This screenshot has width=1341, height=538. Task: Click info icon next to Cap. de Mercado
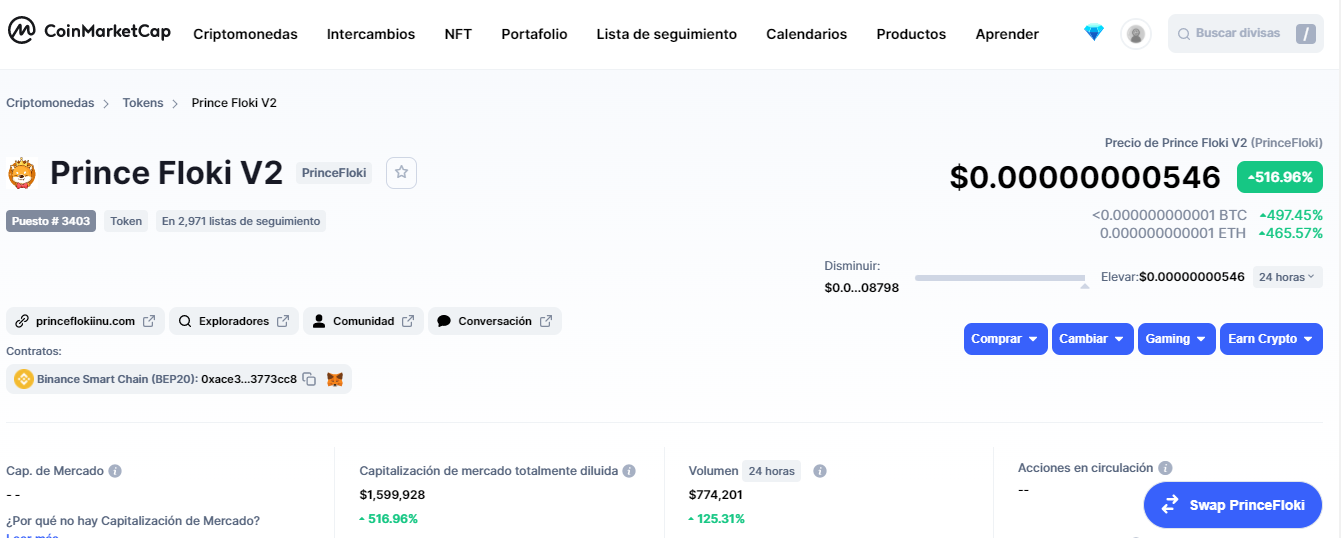(x=115, y=471)
